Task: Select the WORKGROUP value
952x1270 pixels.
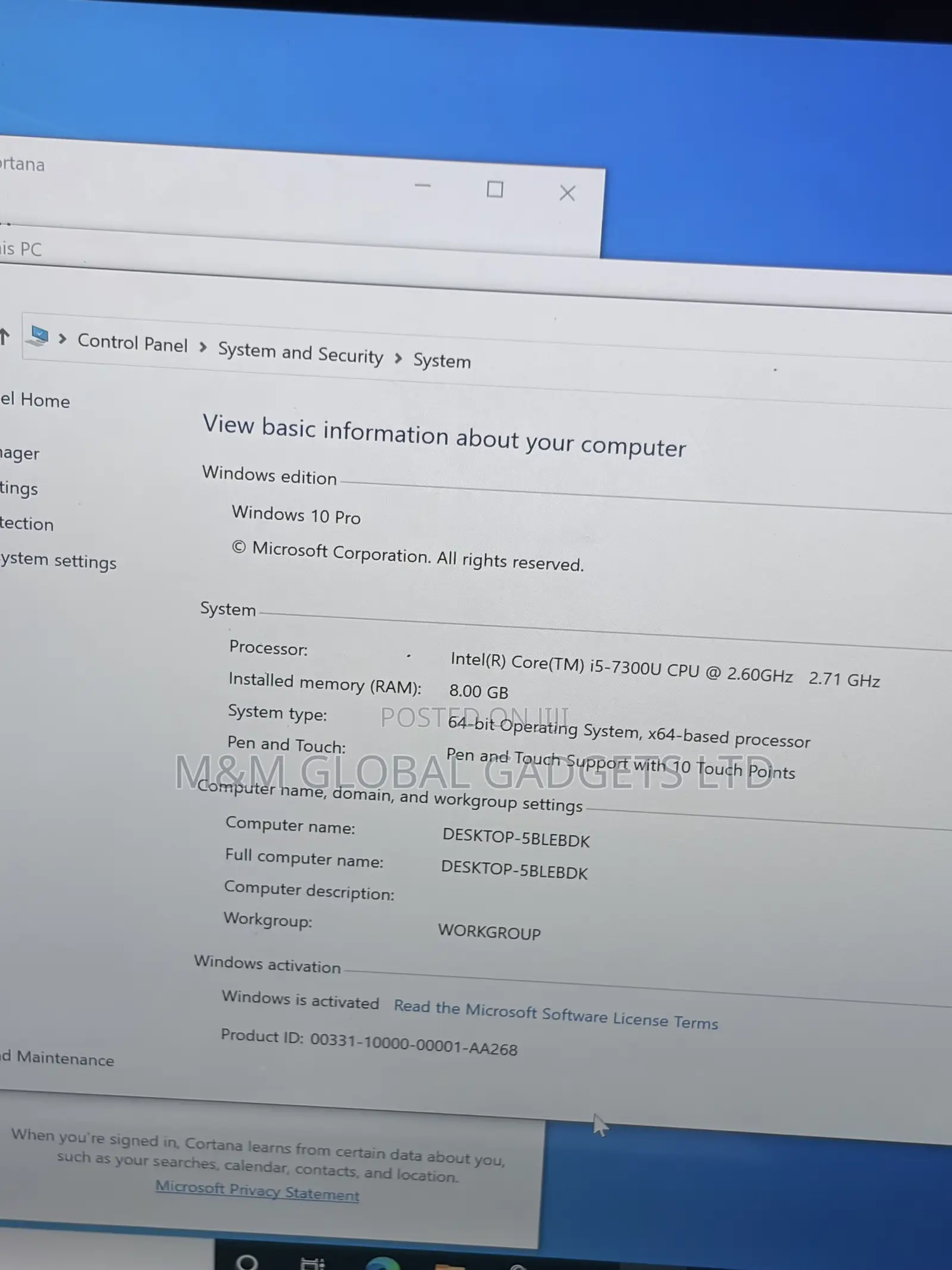Action: pos(490,931)
